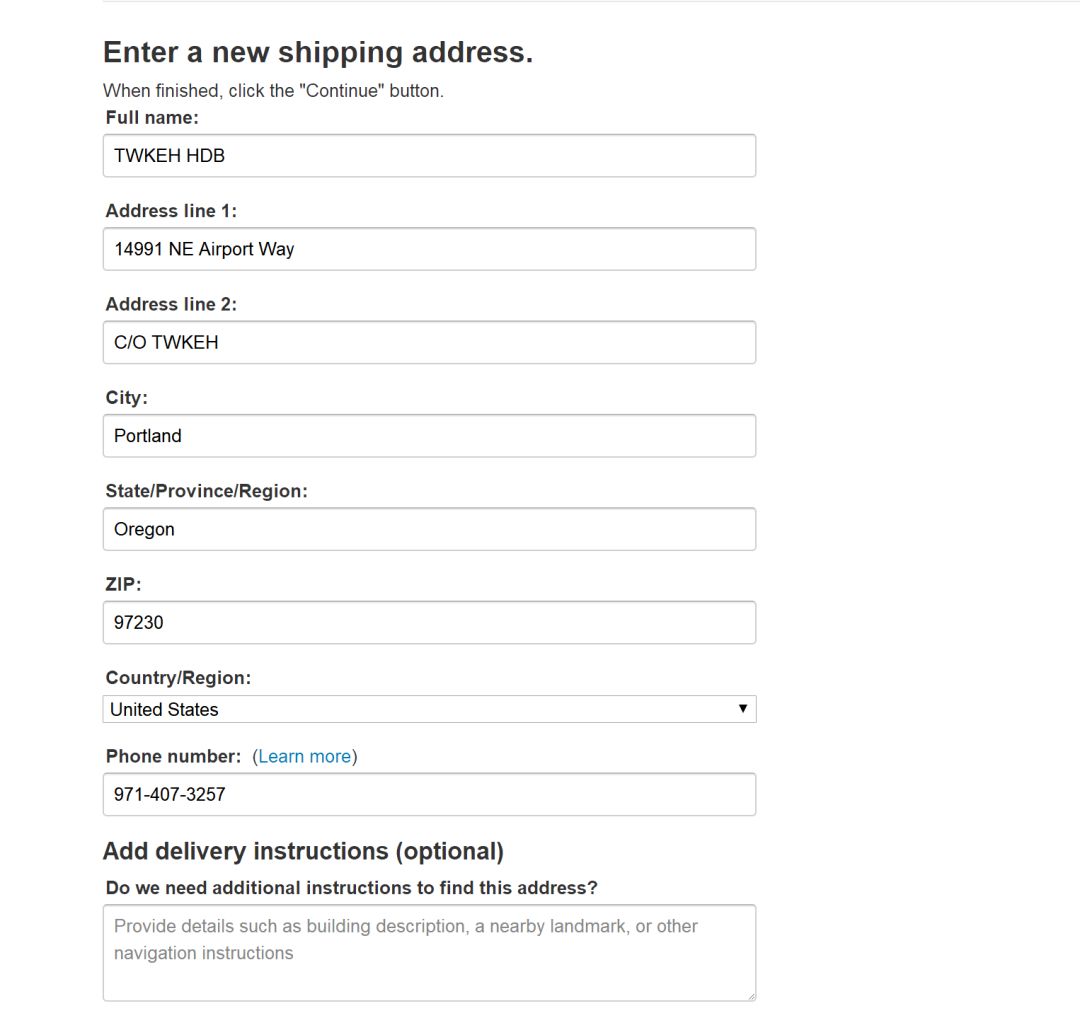
Task: Click the "State/Province/Region:" label
Action: click(206, 491)
